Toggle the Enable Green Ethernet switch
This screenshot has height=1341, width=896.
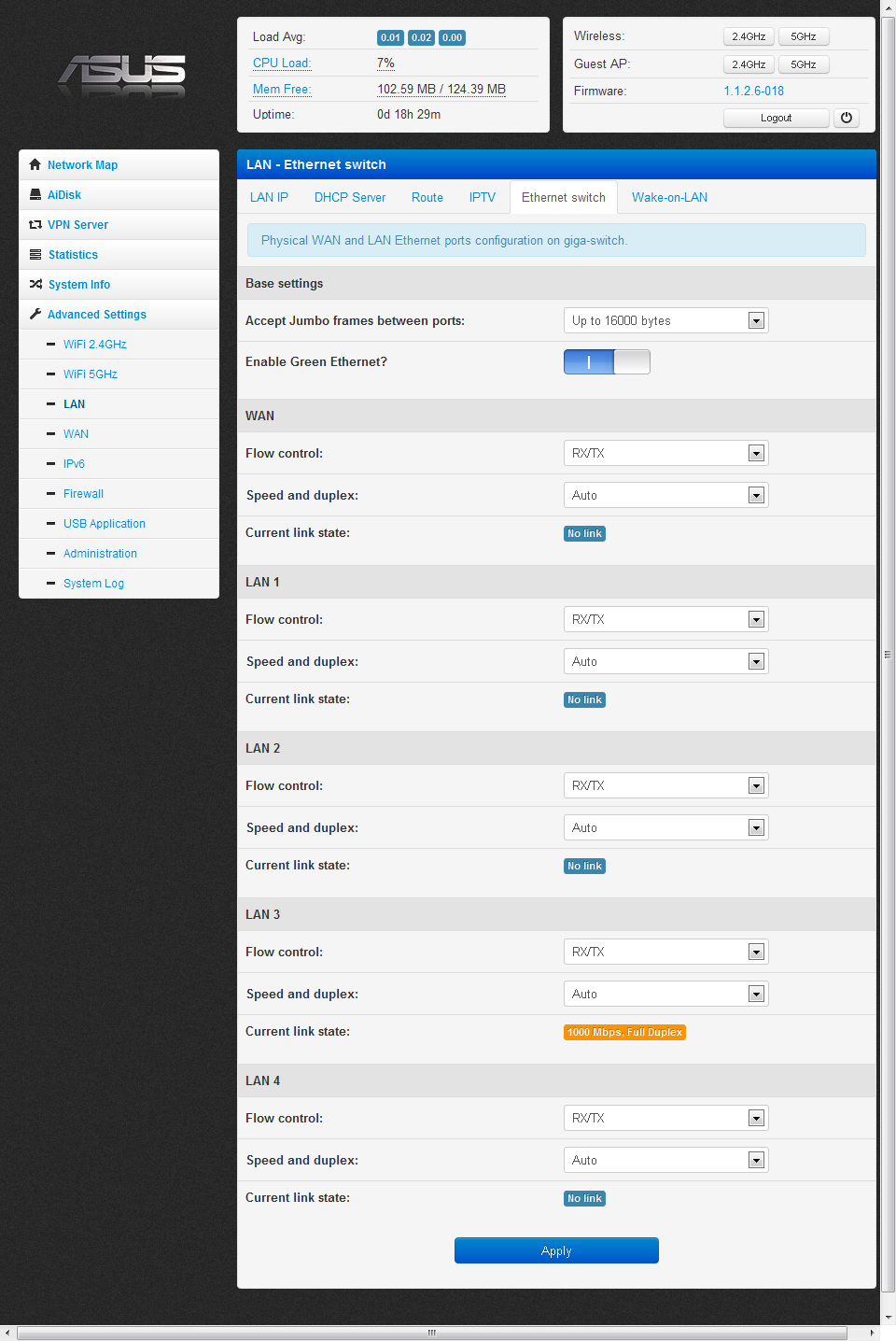pos(607,362)
